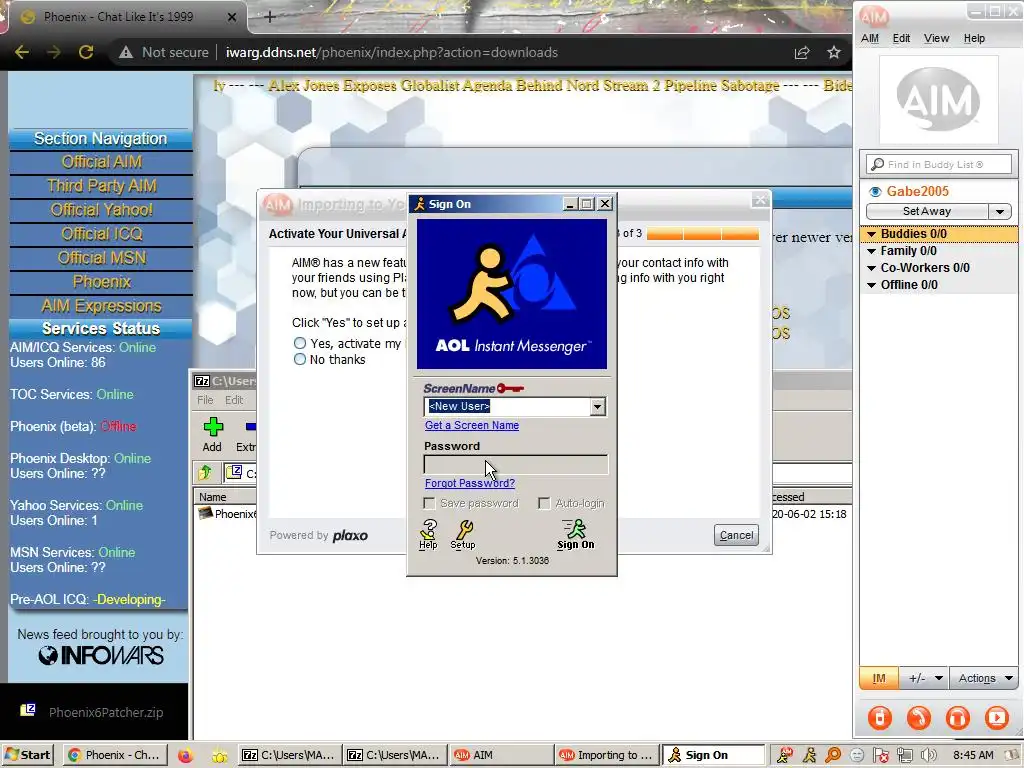
Task: Click the volume speaker icon in system tray
Action: click(928, 755)
